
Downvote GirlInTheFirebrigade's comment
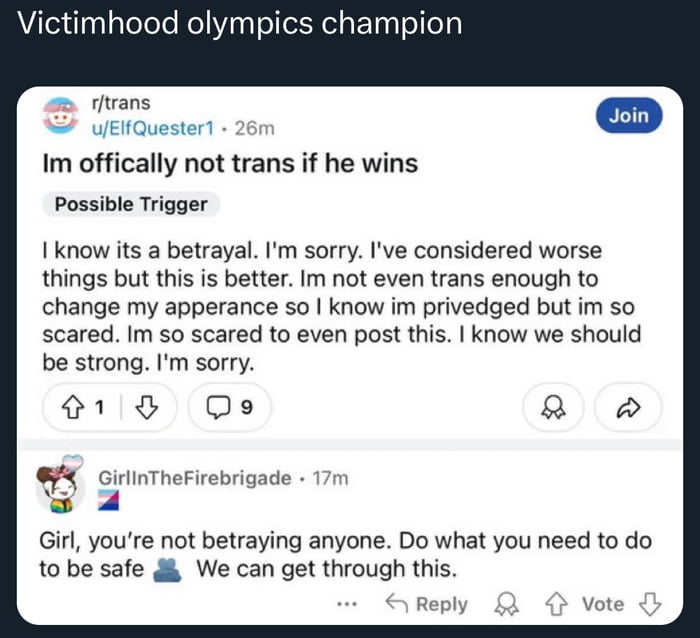[649, 604]
